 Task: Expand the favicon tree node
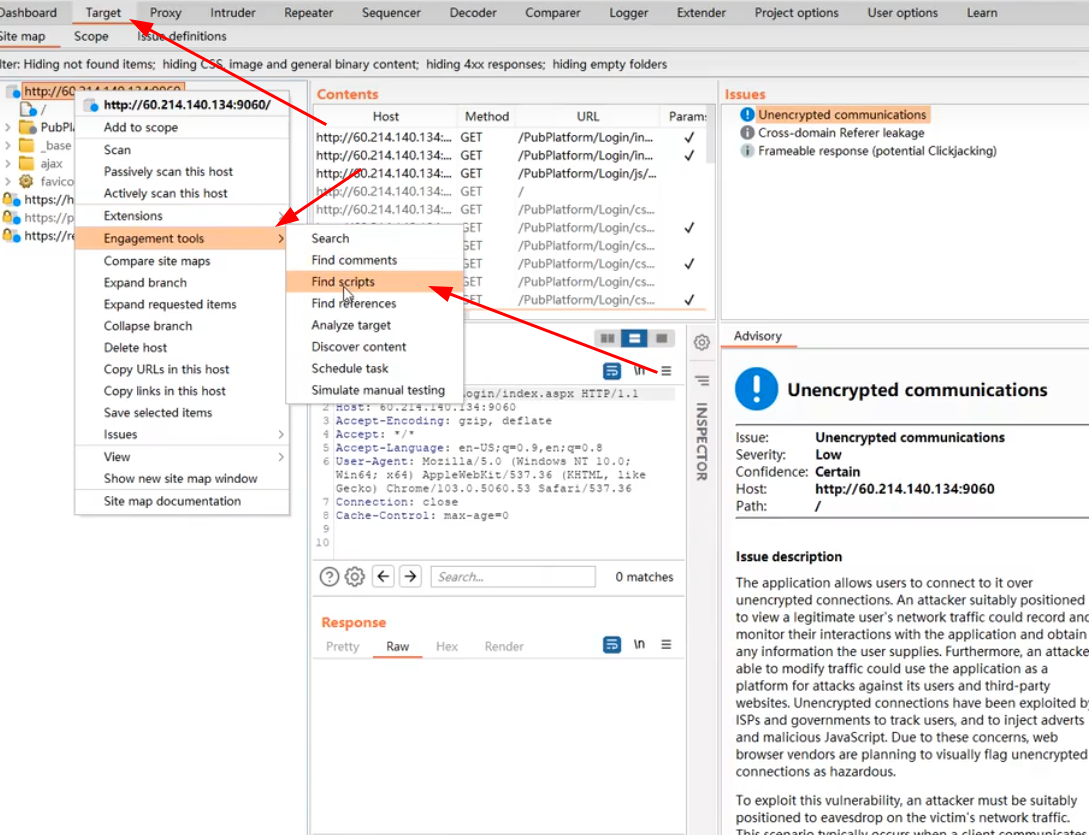point(8,181)
